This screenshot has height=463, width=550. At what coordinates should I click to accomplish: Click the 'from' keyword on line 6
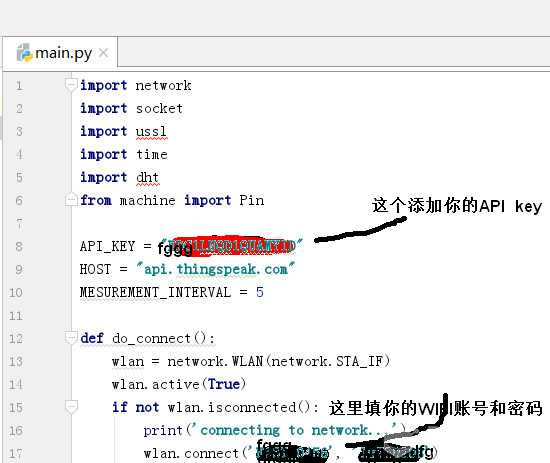(96, 200)
